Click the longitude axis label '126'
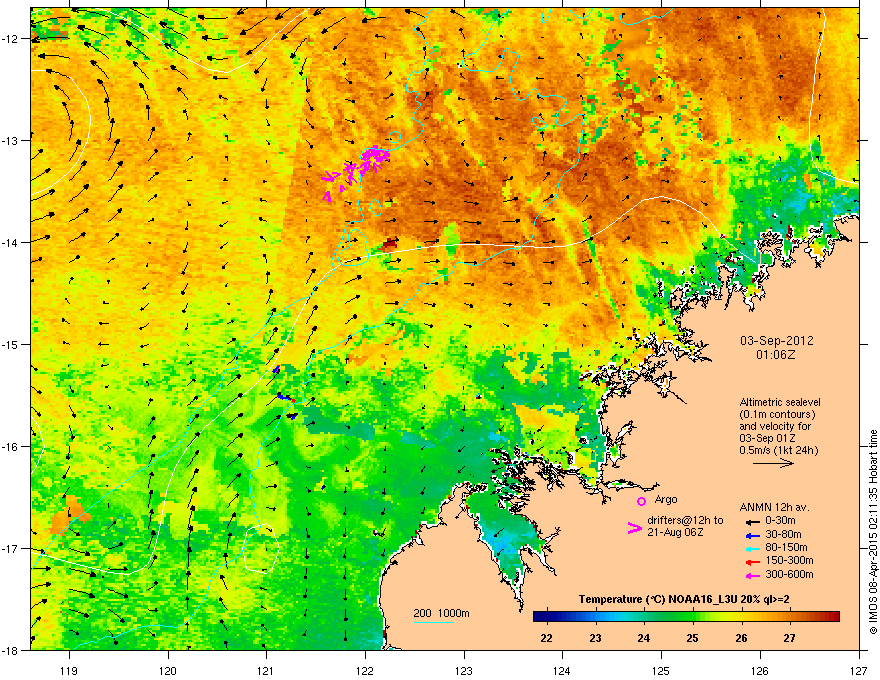 pyautogui.click(x=760, y=671)
